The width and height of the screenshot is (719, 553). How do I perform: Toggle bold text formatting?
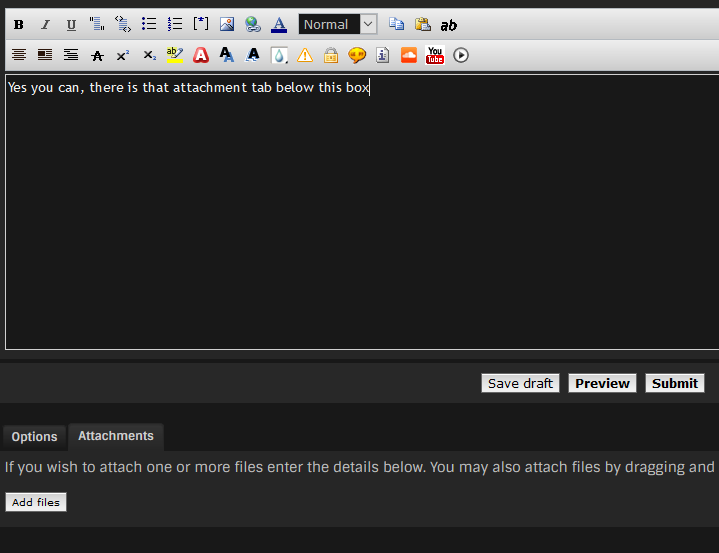tap(18, 25)
